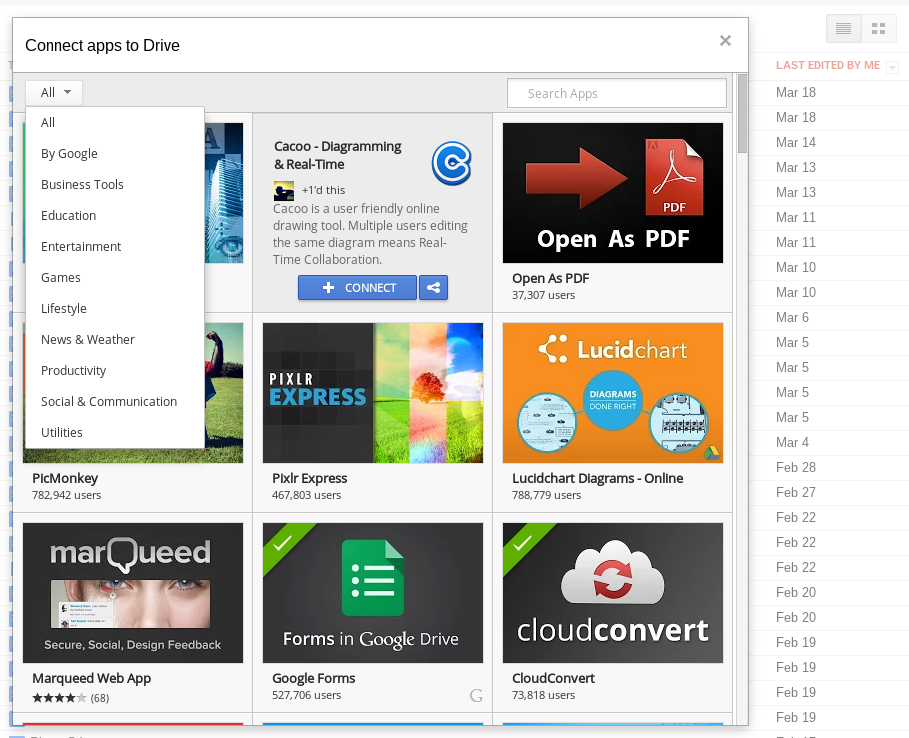Click the +1 user avatar for Cacoo

tap(283, 191)
